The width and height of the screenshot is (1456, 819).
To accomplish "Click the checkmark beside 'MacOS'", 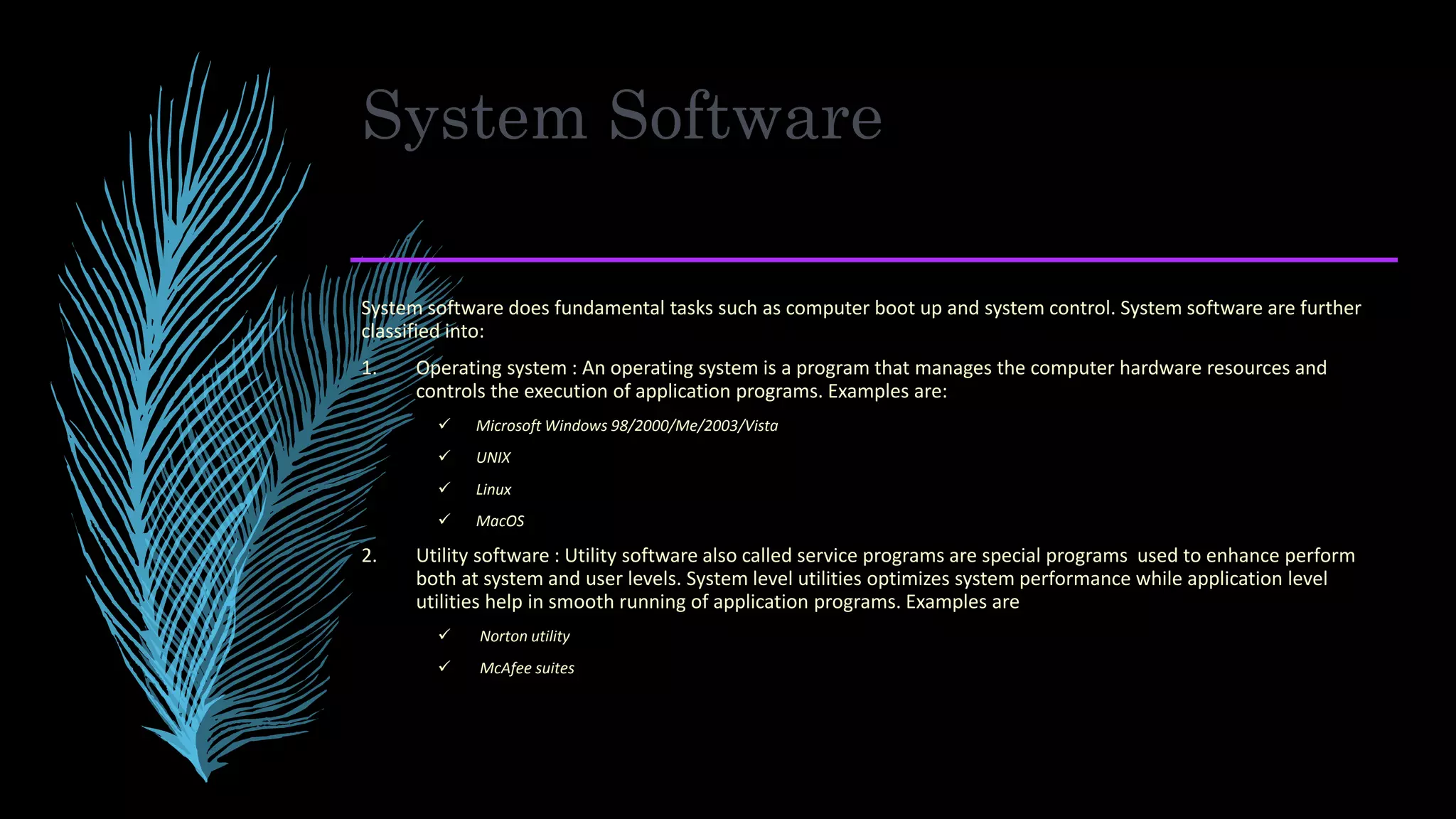I will point(444,520).
